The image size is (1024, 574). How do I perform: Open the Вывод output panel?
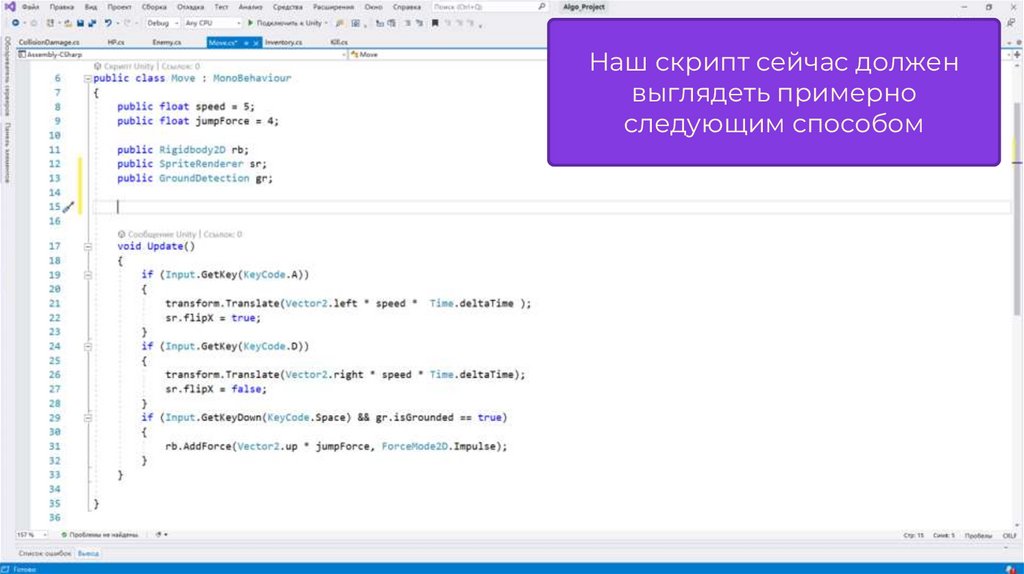coord(88,554)
